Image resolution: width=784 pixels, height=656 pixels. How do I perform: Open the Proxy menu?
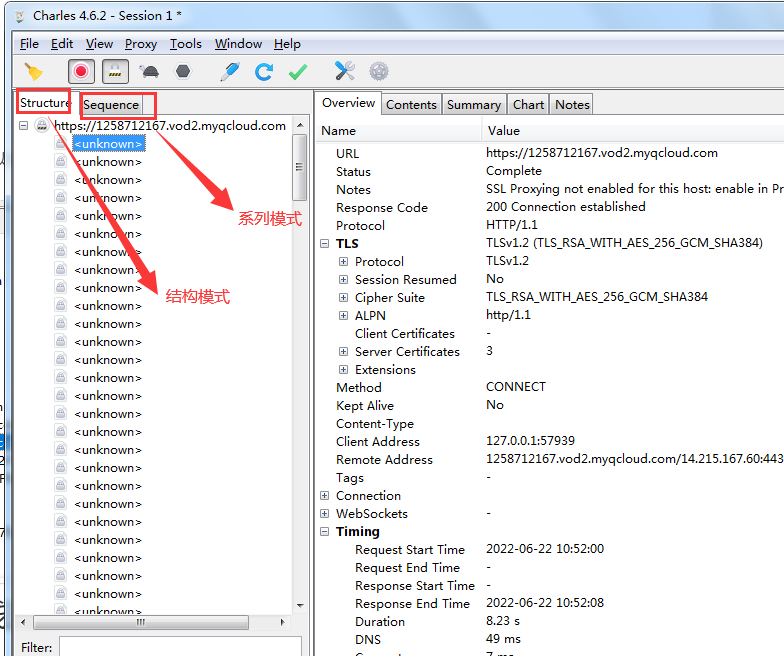point(141,44)
